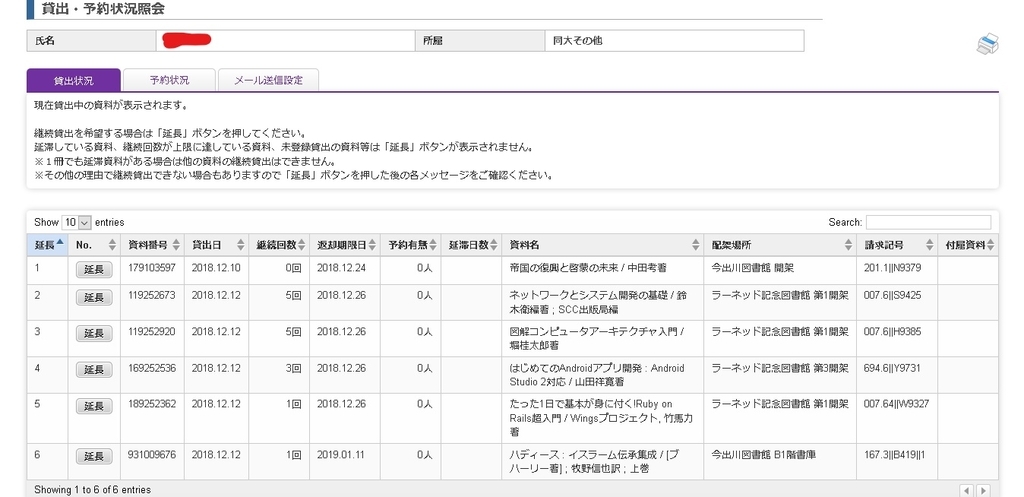Sort by the 延長 column header
This screenshot has height=497, width=1024.
(47, 245)
